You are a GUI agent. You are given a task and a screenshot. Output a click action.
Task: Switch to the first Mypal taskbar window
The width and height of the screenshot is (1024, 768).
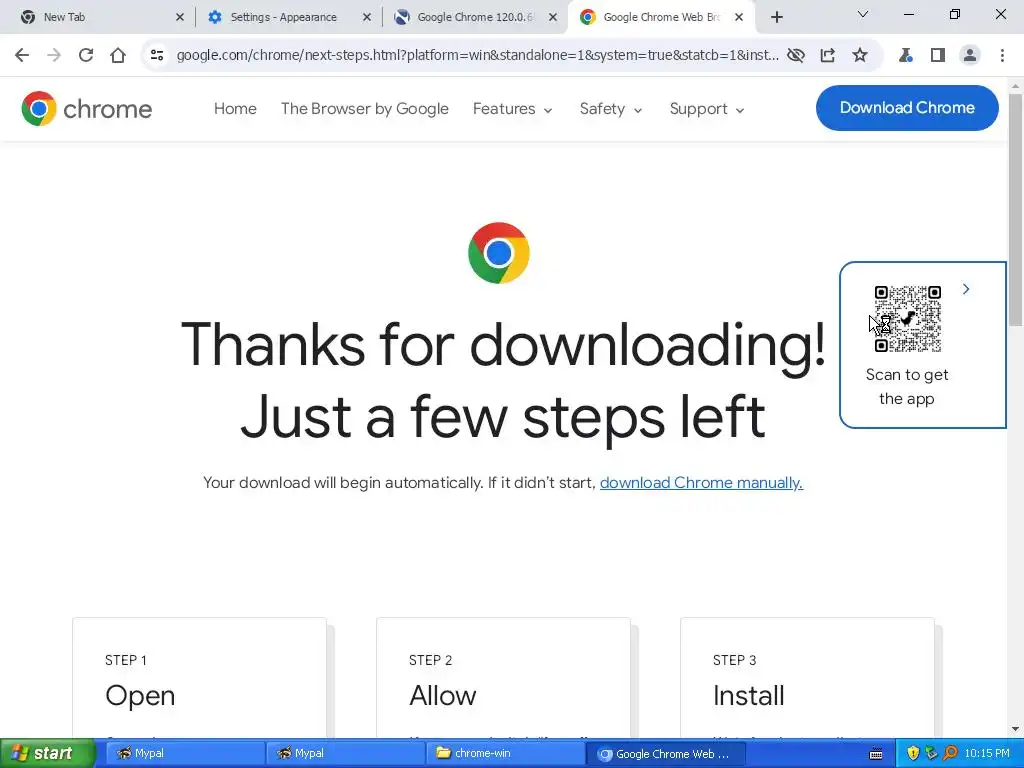(184, 754)
